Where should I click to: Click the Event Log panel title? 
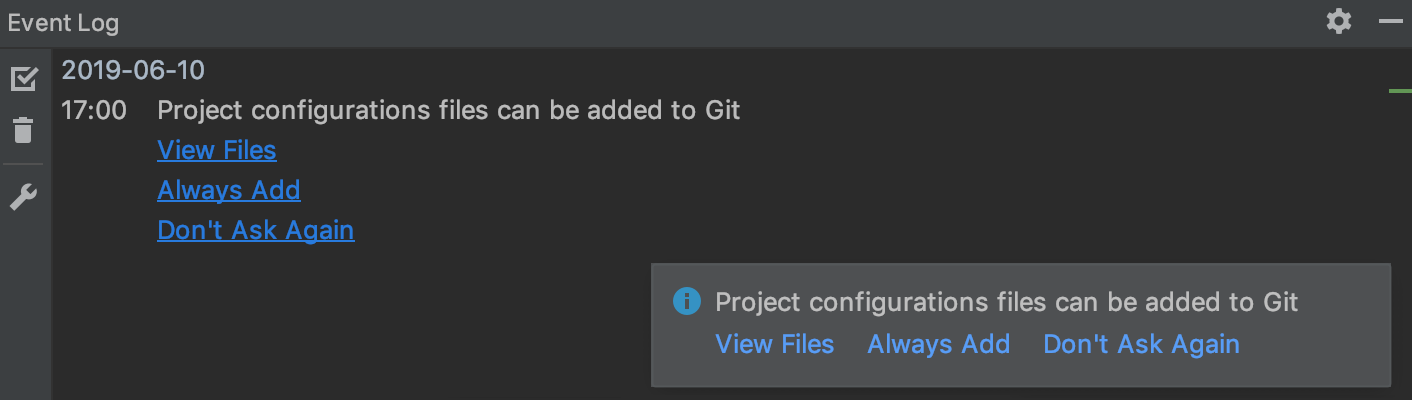tap(63, 22)
